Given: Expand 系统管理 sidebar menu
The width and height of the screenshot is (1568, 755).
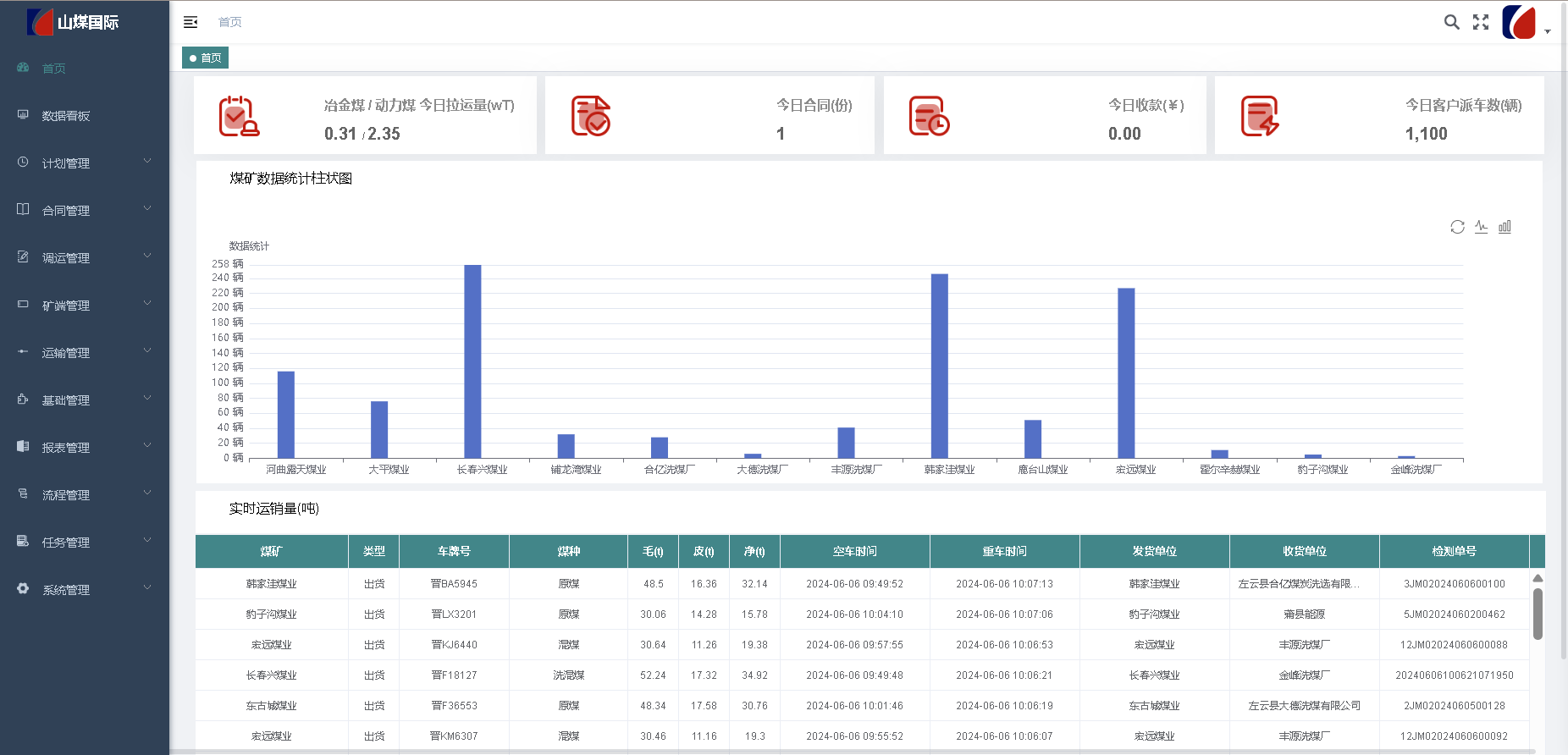Looking at the screenshot, I should pyautogui.click(x=85, y=590).
